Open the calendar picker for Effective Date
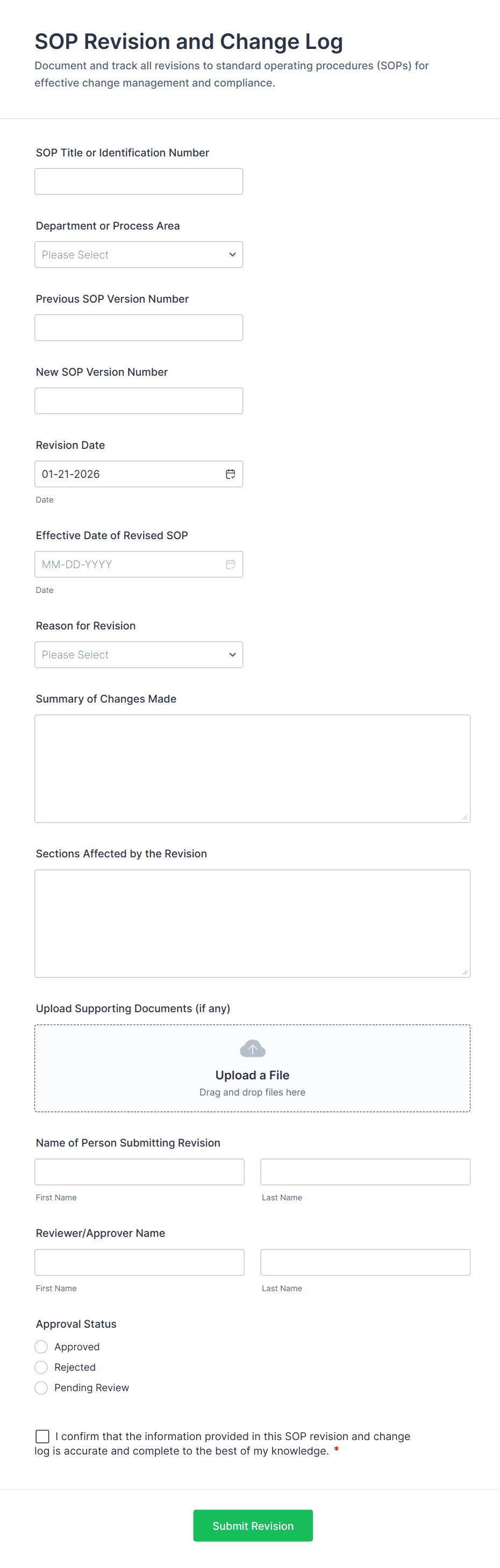Image resolution: width=500 pixels, height=1568 pixels. pos(231,564)
